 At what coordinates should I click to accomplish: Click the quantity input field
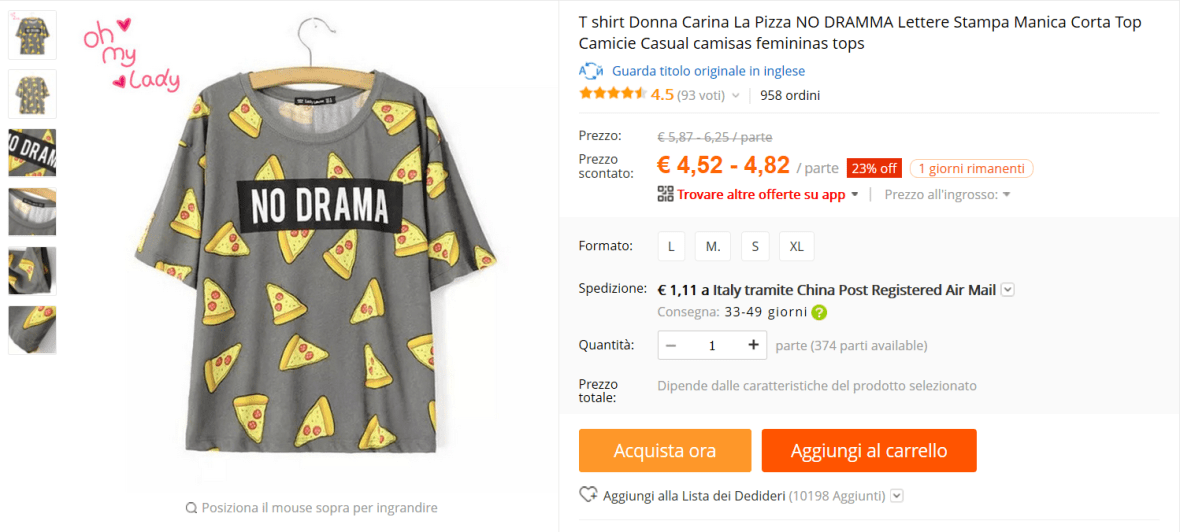pos(712,345)
